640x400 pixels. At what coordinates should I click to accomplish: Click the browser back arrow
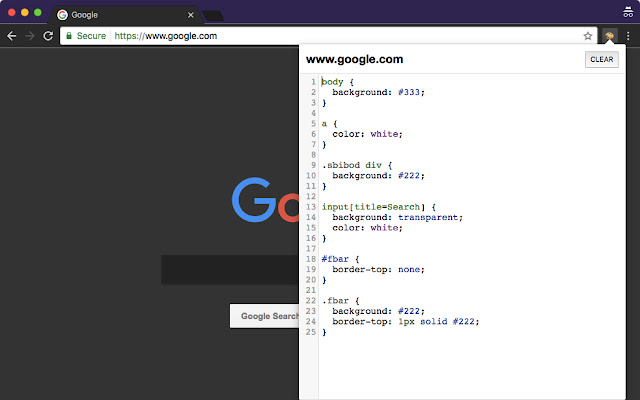12,35
